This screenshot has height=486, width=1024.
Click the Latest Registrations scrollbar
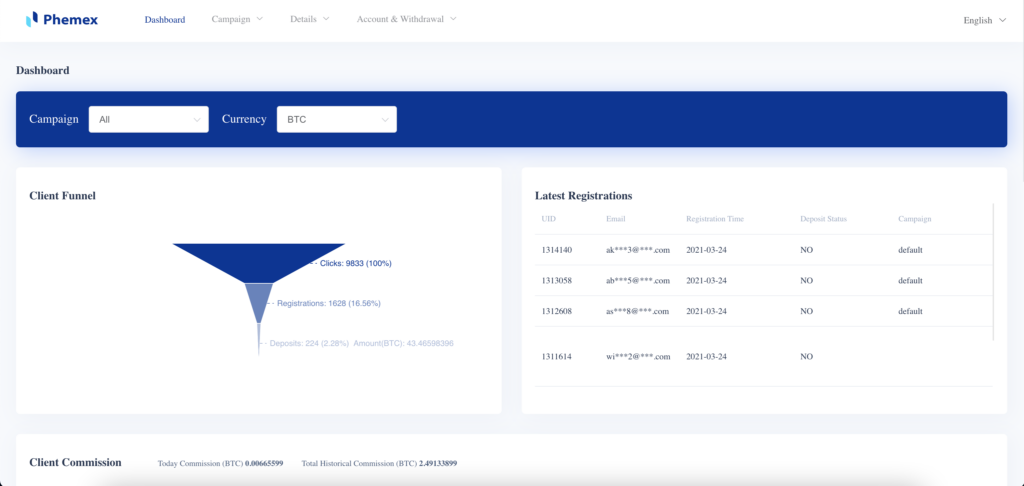pyautogui.click(x=993, y=270)
